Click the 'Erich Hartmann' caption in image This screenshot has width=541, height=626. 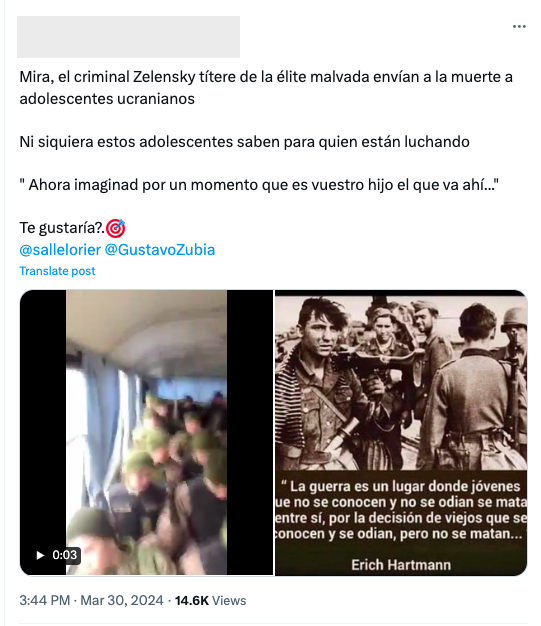point(401,565)
